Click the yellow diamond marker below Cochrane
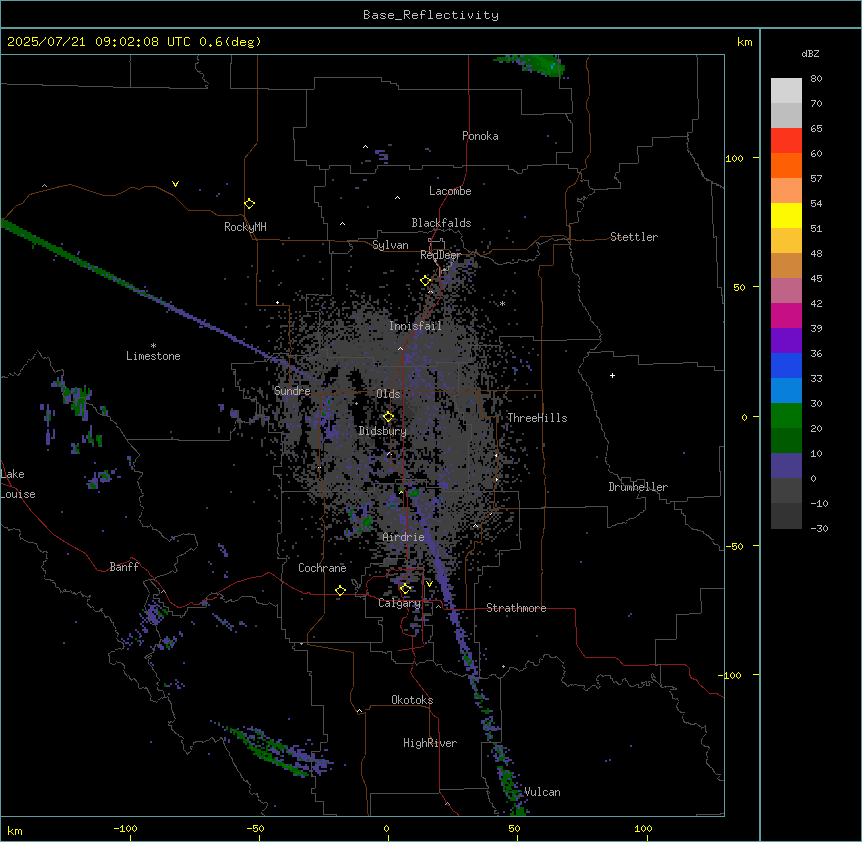 (340, 591)
